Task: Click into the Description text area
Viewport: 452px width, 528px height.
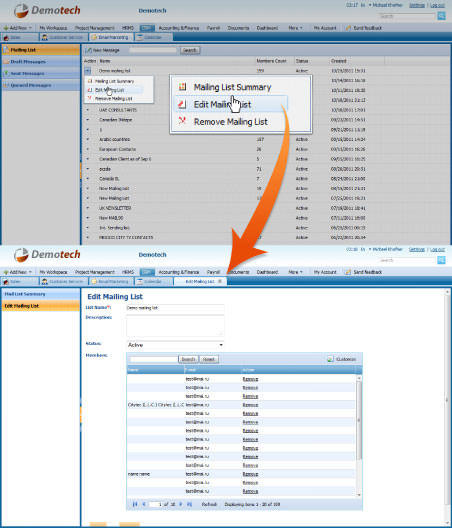Action: coord(175,326)
